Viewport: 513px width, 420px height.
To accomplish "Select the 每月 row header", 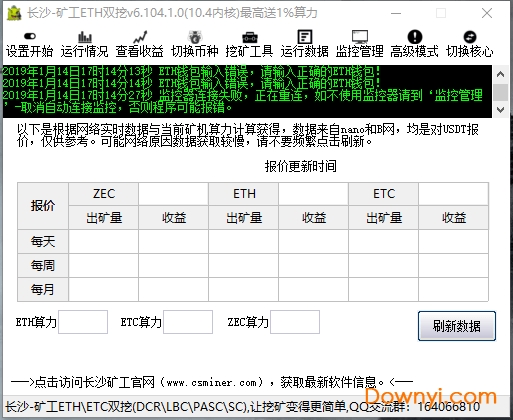I will click(43, 289).
